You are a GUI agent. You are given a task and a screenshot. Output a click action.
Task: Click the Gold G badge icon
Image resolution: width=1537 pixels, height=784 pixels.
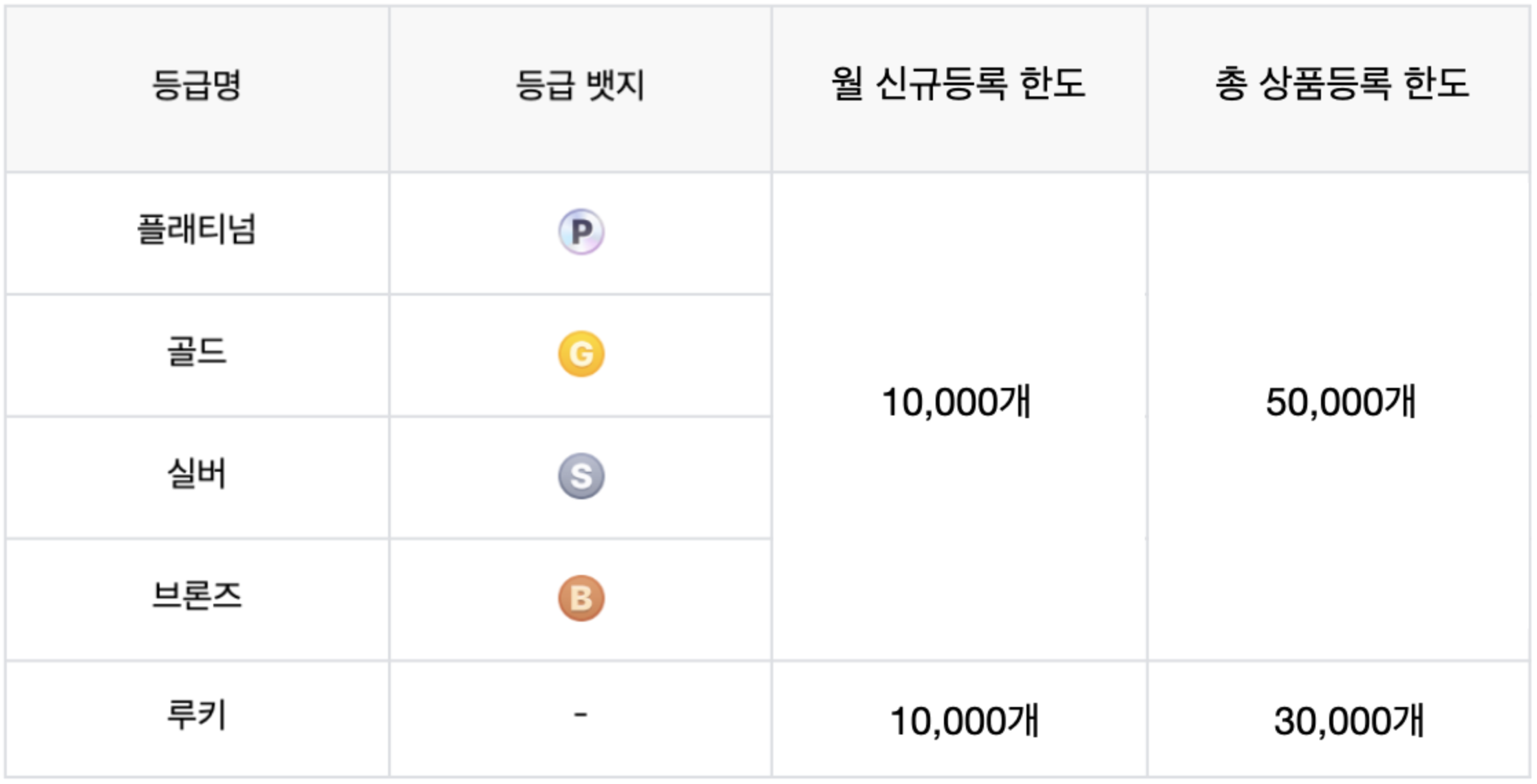(581, 354)
